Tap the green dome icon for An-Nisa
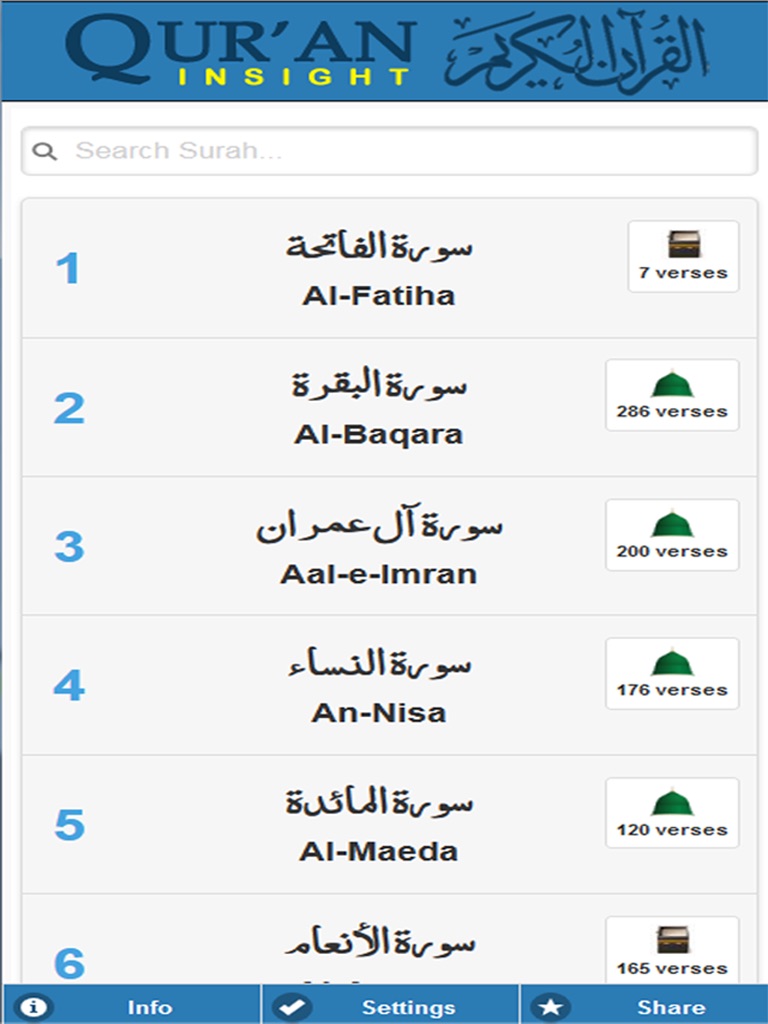 pos(672,663)
